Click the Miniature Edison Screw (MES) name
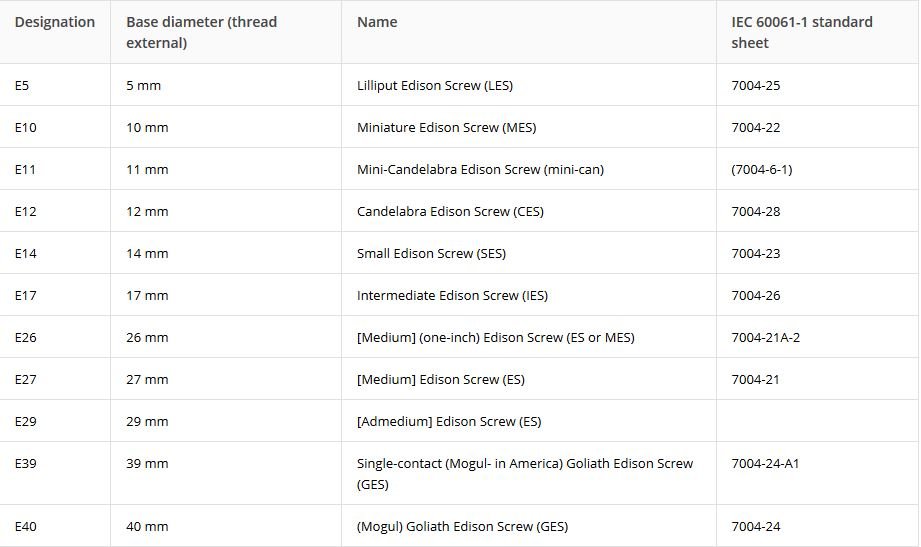Screen dimensions: 921x547 [x=446, y=127]
